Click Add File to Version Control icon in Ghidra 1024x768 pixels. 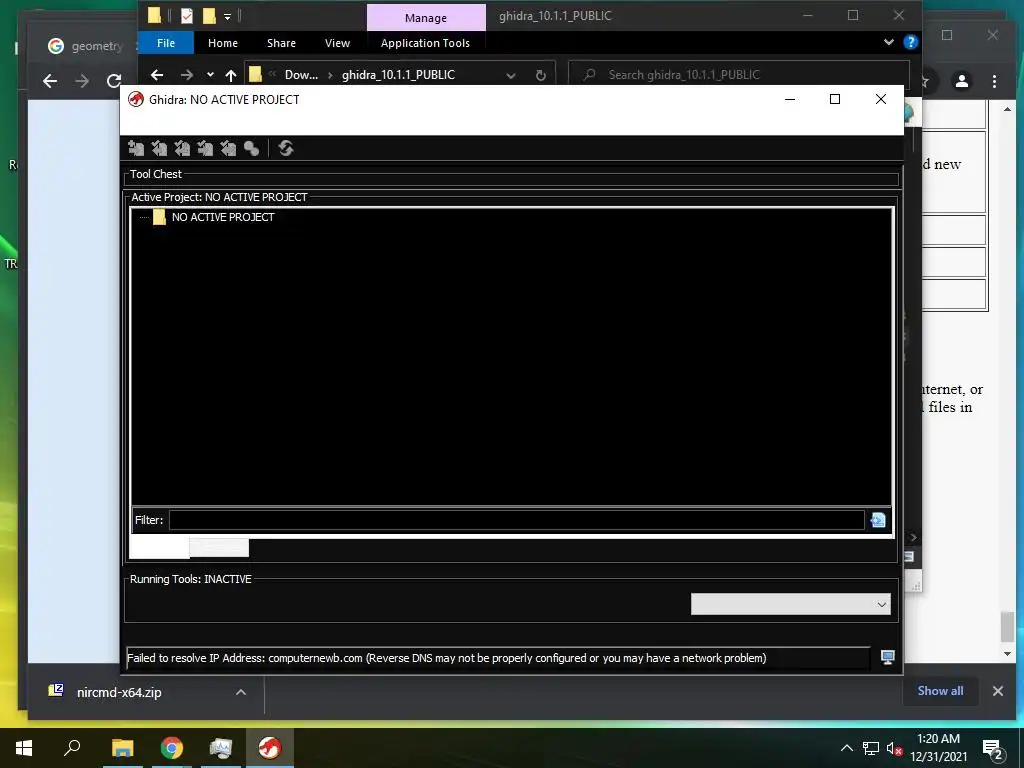coord(136,148)
